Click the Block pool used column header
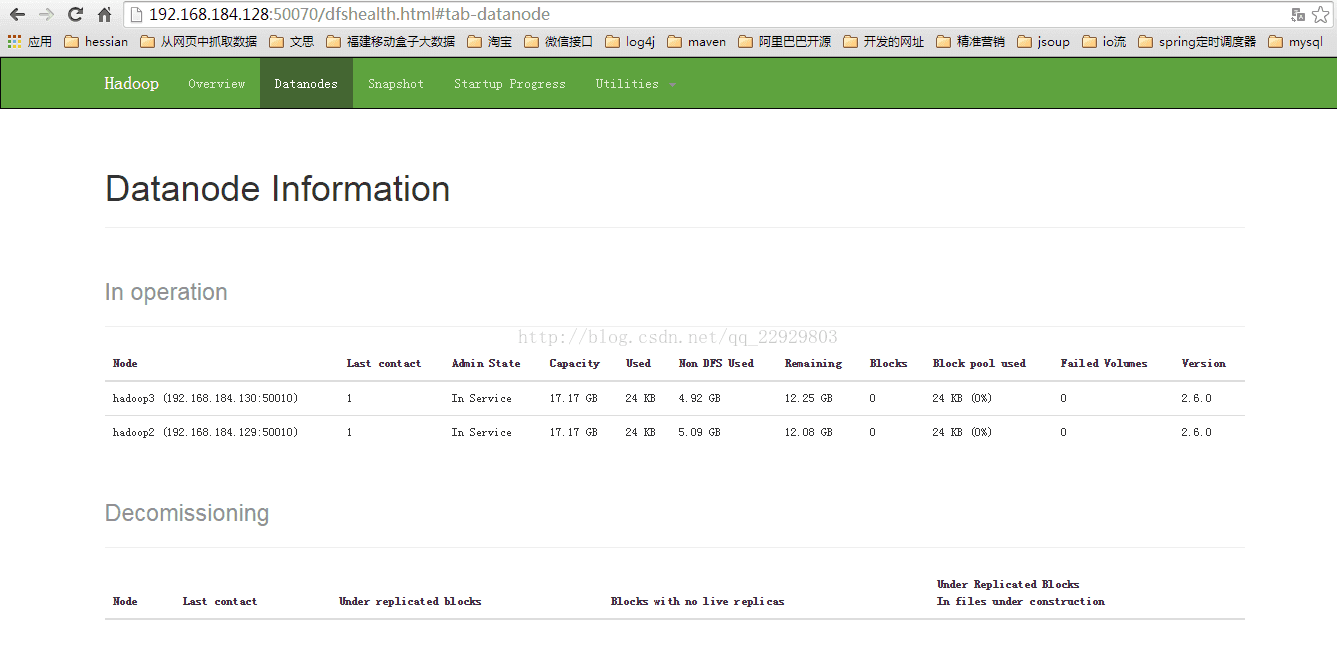This screenshot has height=652, width=1337. click(x=979, y=363)
